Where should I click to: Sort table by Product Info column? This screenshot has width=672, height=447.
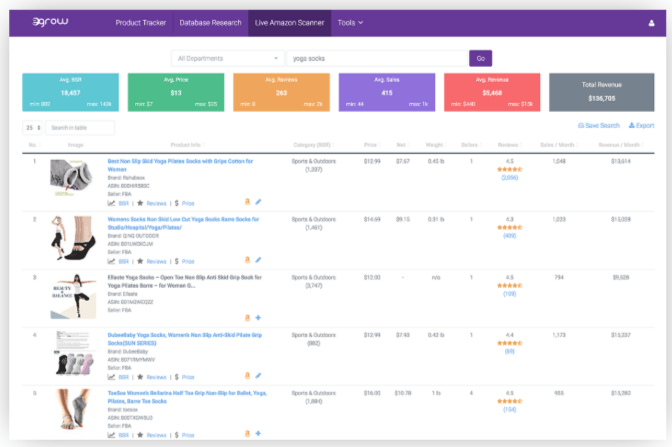coord(187,145)
